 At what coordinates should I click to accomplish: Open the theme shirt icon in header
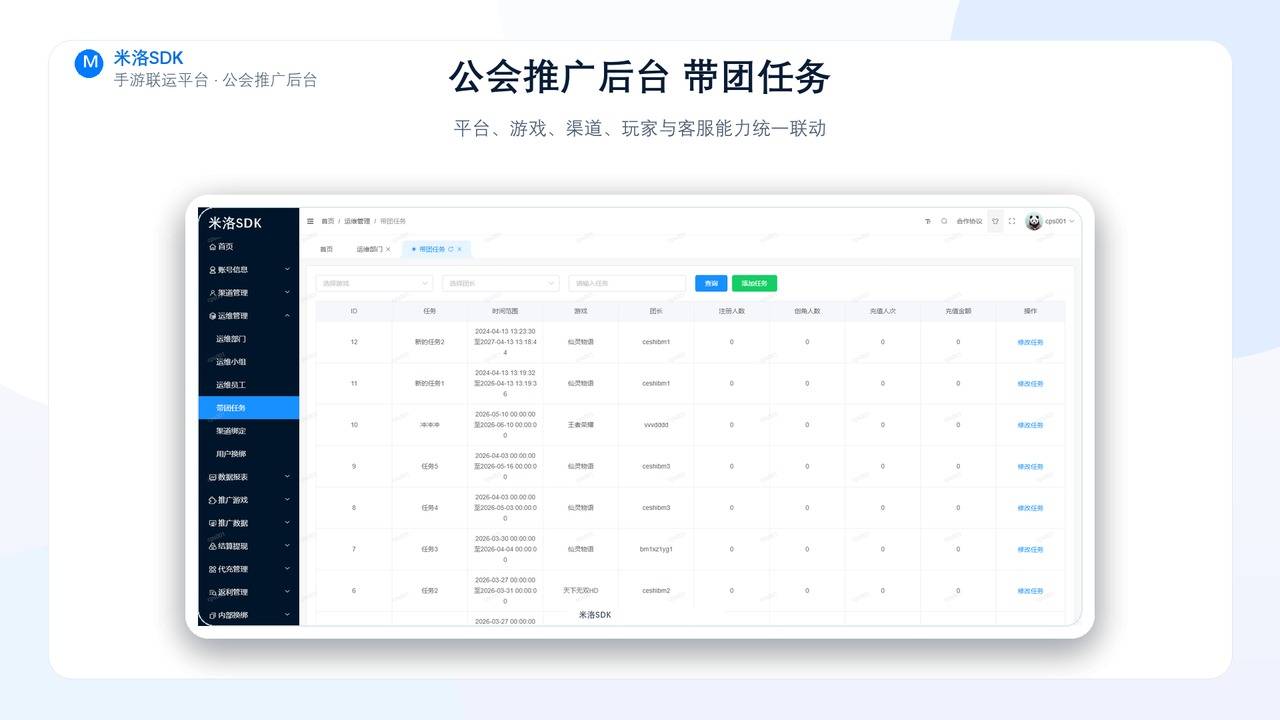click(x=995, y=221)
